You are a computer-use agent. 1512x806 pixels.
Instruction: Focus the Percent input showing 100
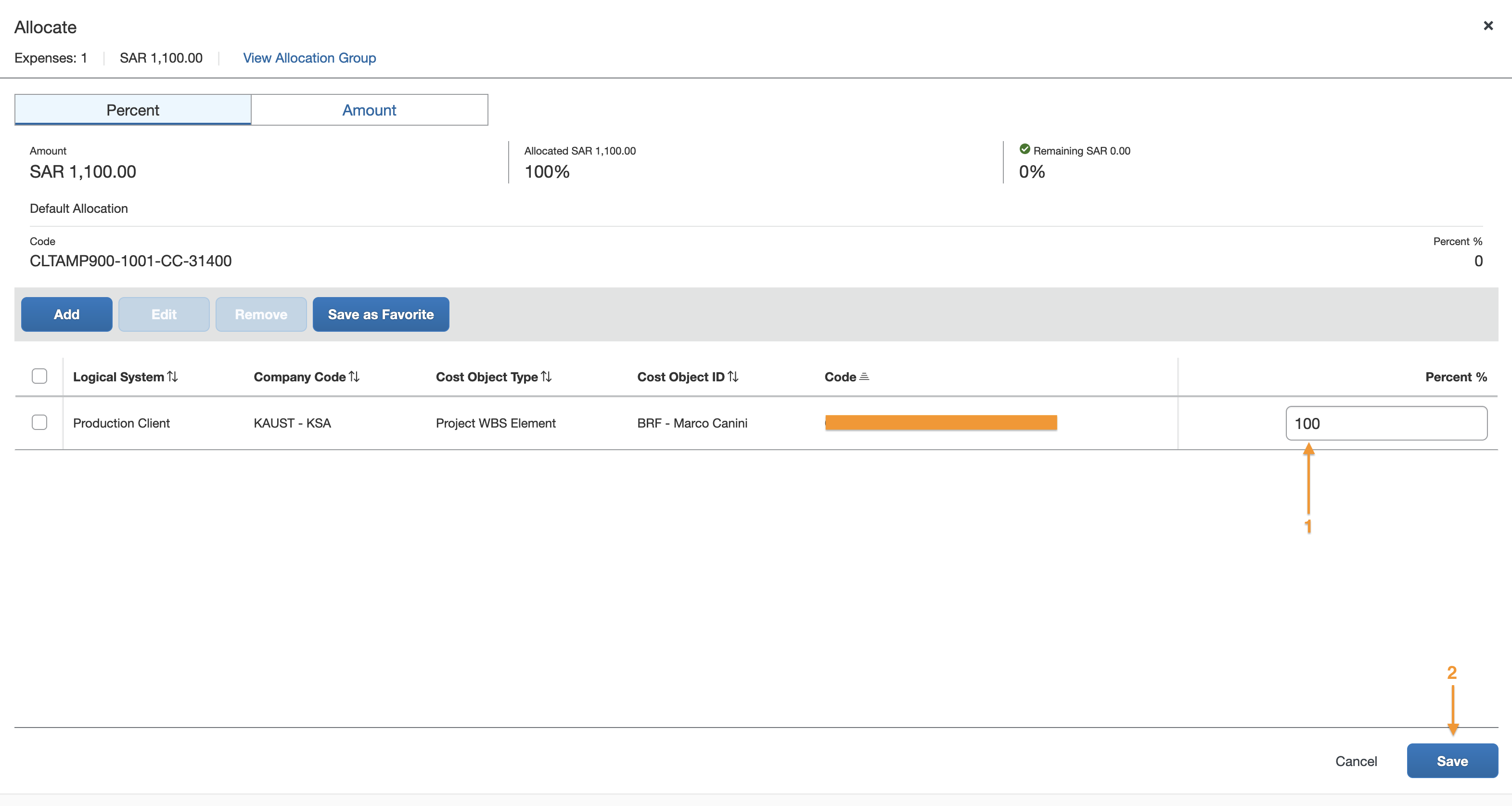(x=1386, y=423)
